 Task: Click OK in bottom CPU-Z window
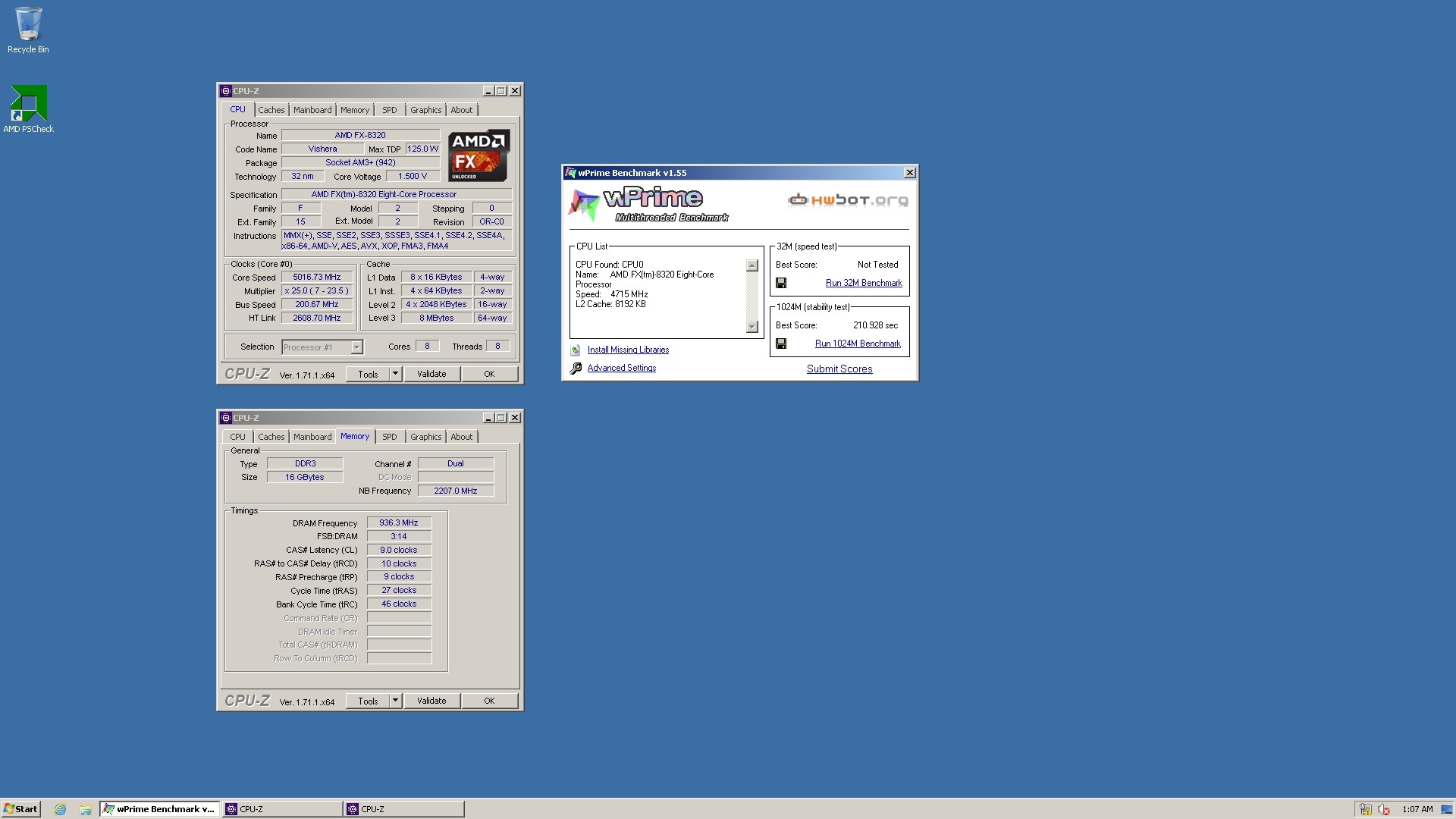click(x=489, y=701)
